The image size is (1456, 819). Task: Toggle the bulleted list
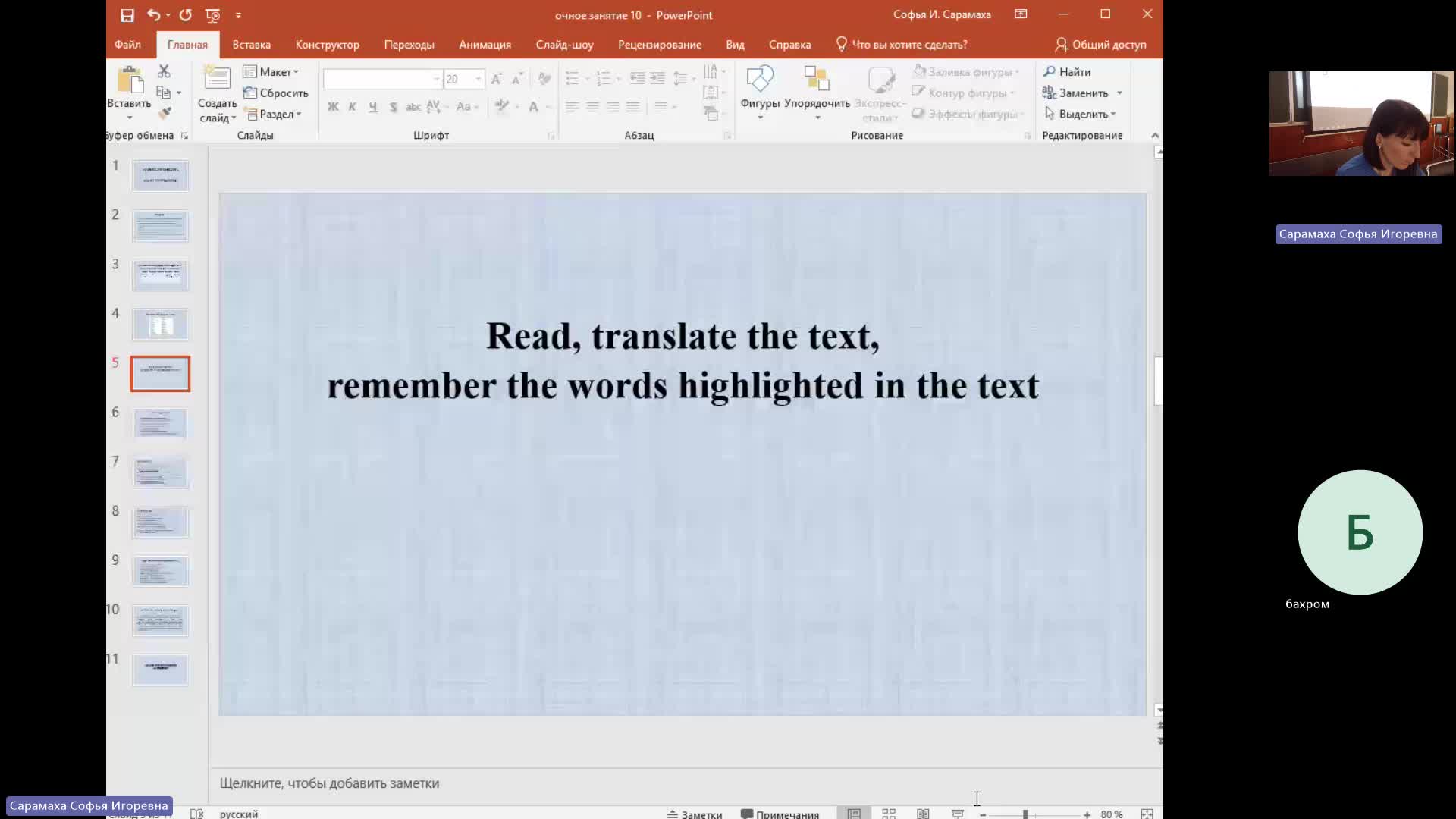click(573, 79)
